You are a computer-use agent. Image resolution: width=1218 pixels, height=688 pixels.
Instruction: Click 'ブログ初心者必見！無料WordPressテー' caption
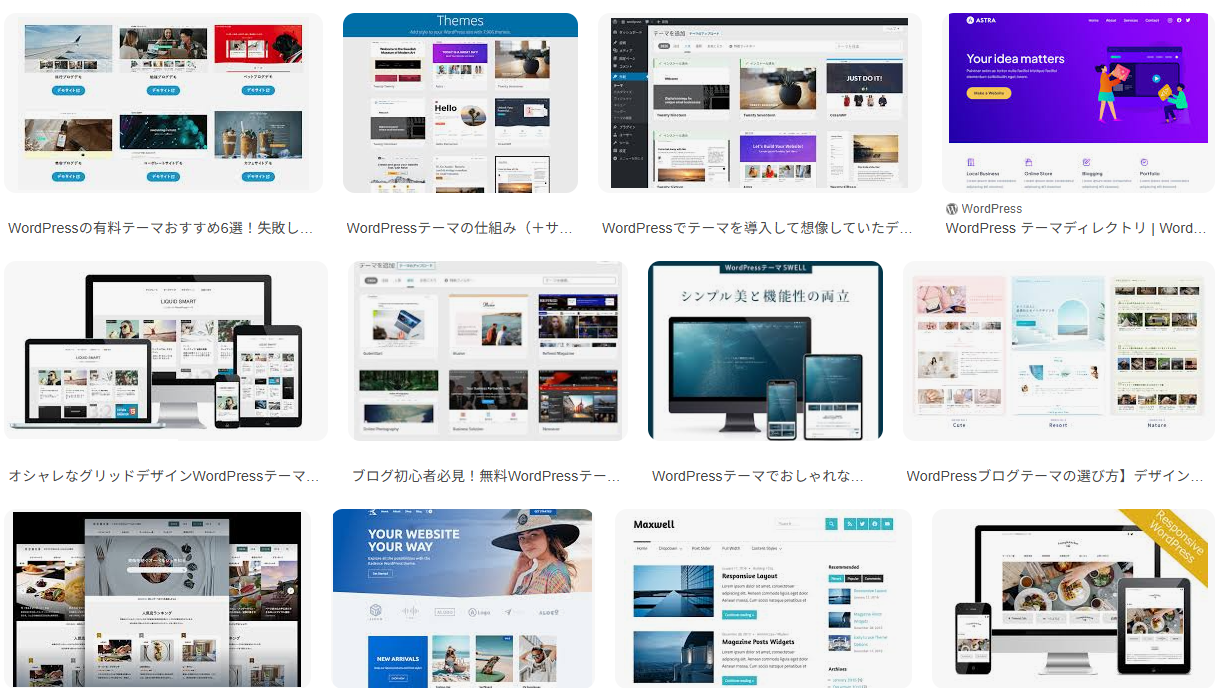(486, 476)
